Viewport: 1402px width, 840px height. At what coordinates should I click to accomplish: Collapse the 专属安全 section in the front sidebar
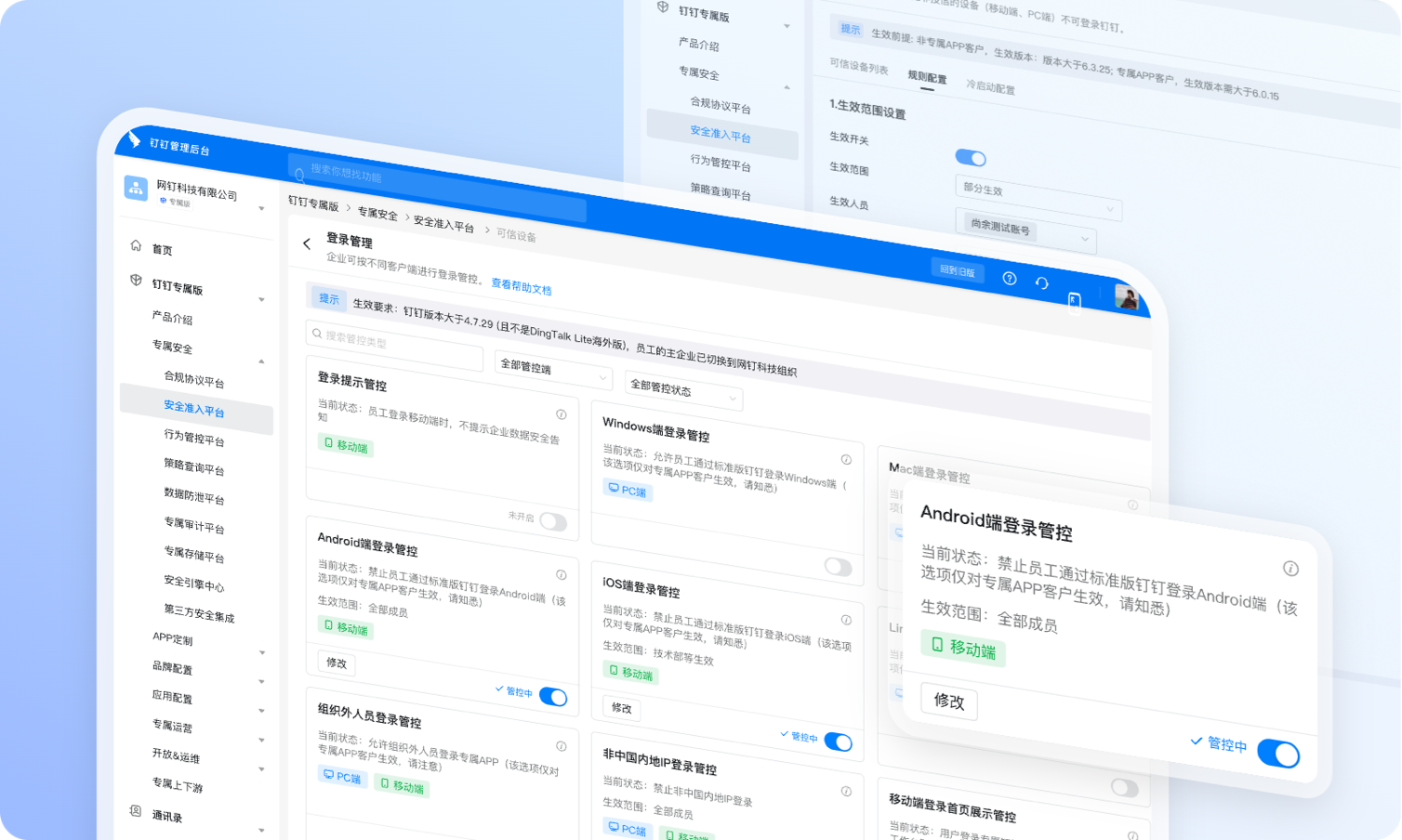pyautogui.click(x=261, y=361)
